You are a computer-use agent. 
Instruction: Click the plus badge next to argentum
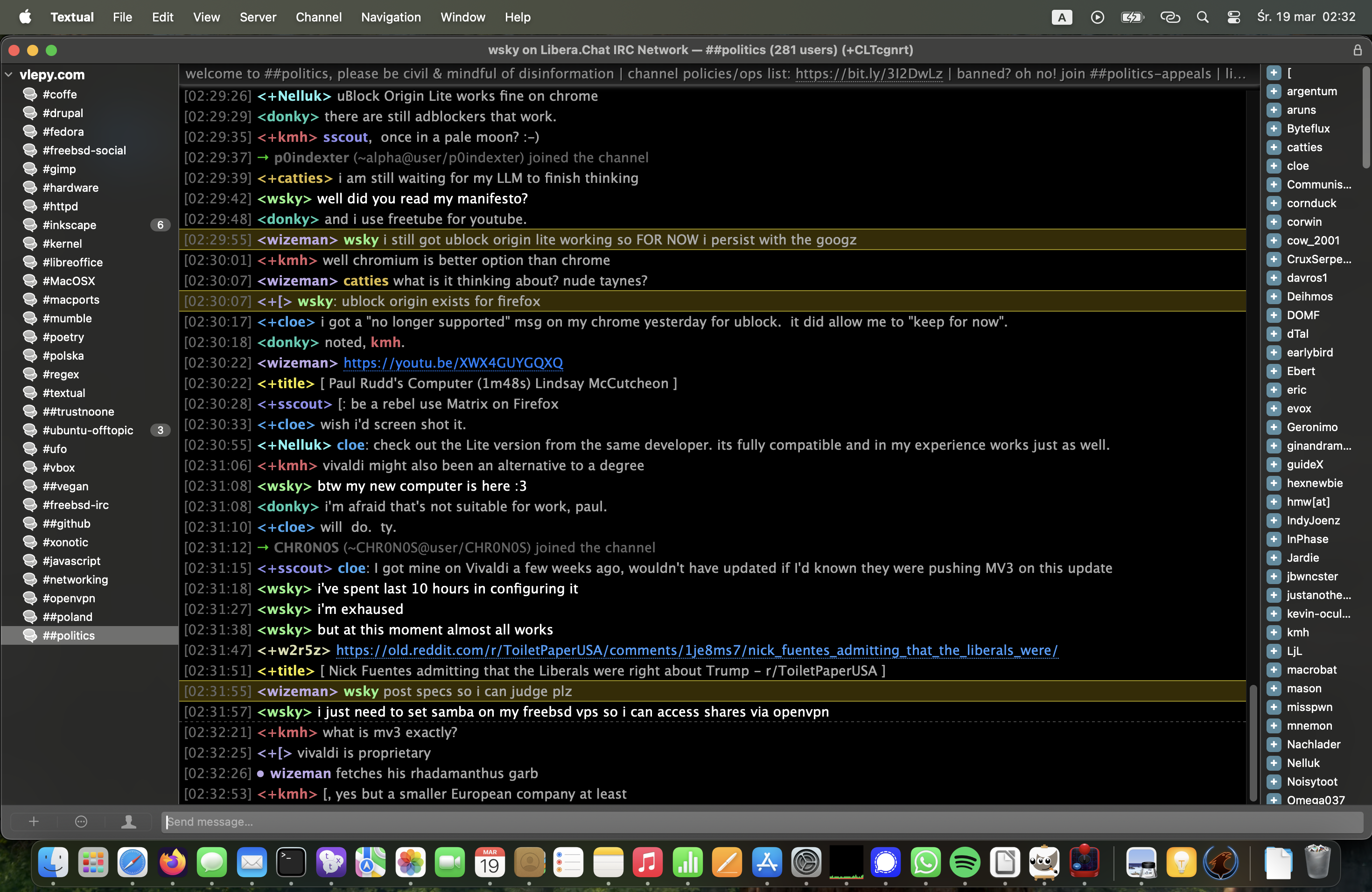1274,91
